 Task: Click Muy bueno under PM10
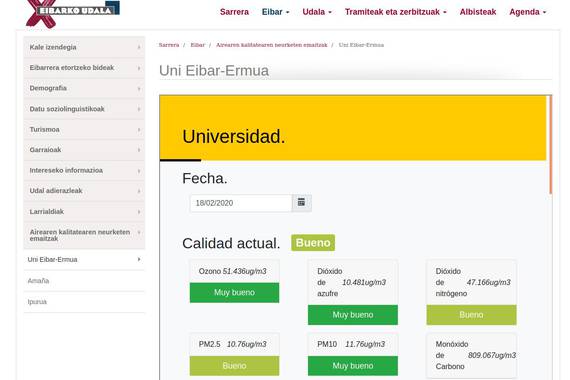point(353,366)
